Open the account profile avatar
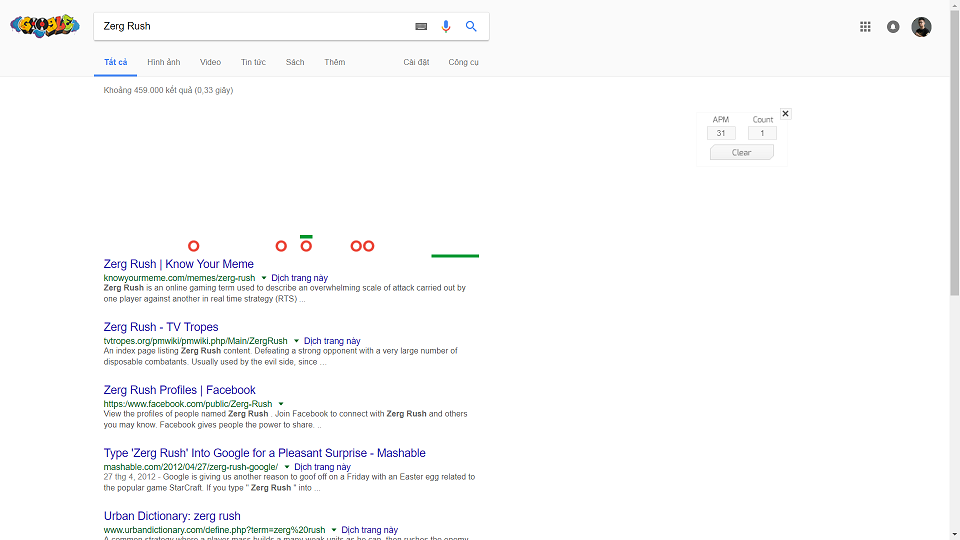Viewport: 960px width, 540px height. click(x=921, y=27)
